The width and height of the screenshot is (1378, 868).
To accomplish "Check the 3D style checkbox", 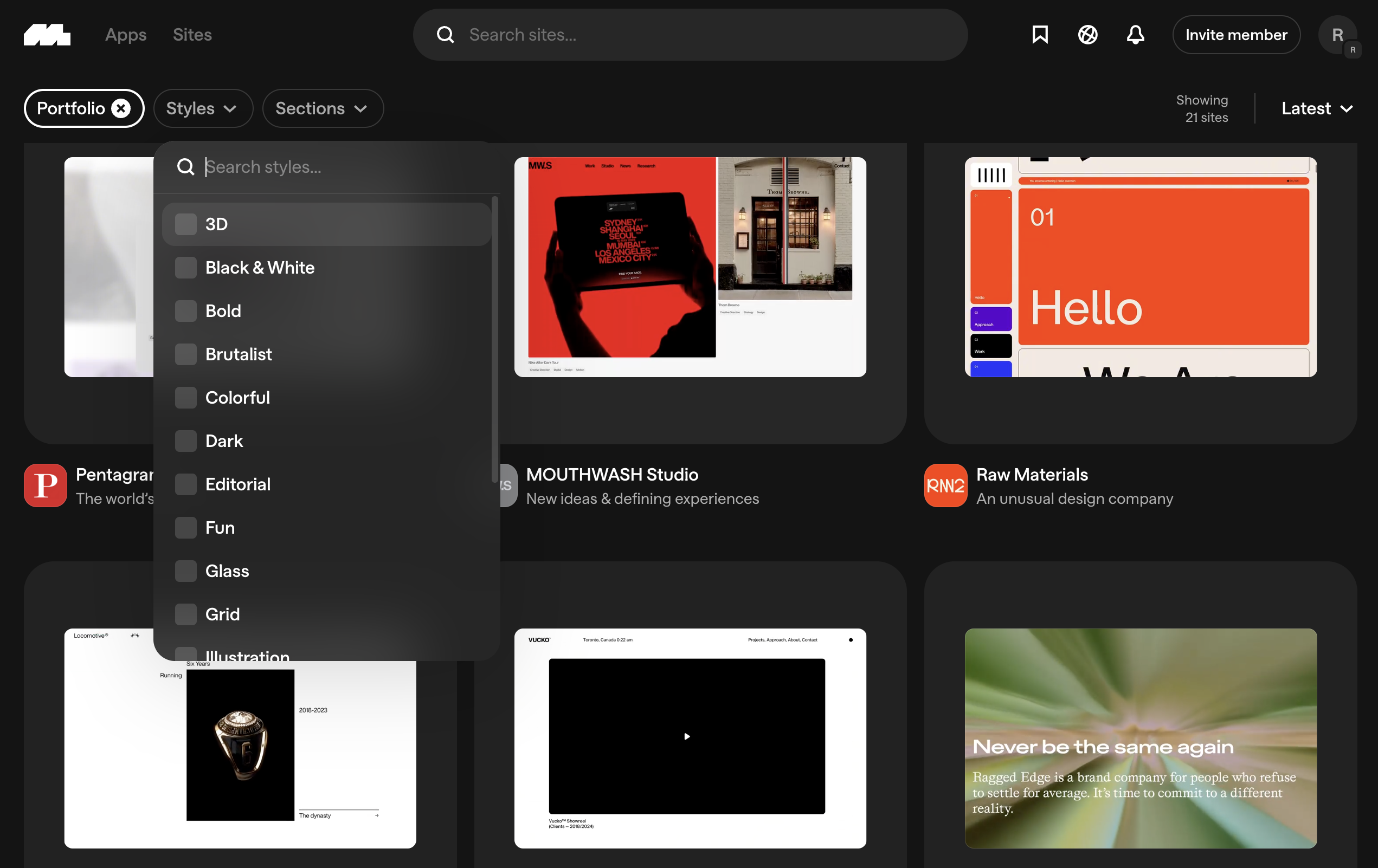I will pyautogui.click(x=186, y=224).
